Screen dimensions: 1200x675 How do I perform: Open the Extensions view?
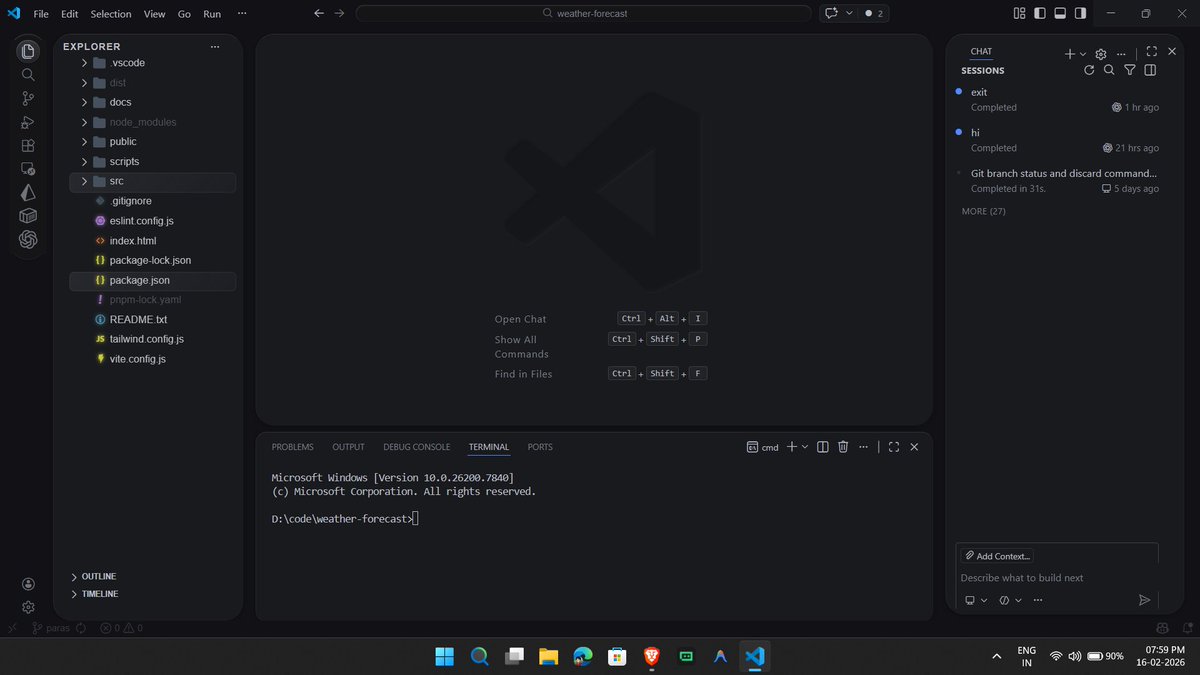[28, 145]
